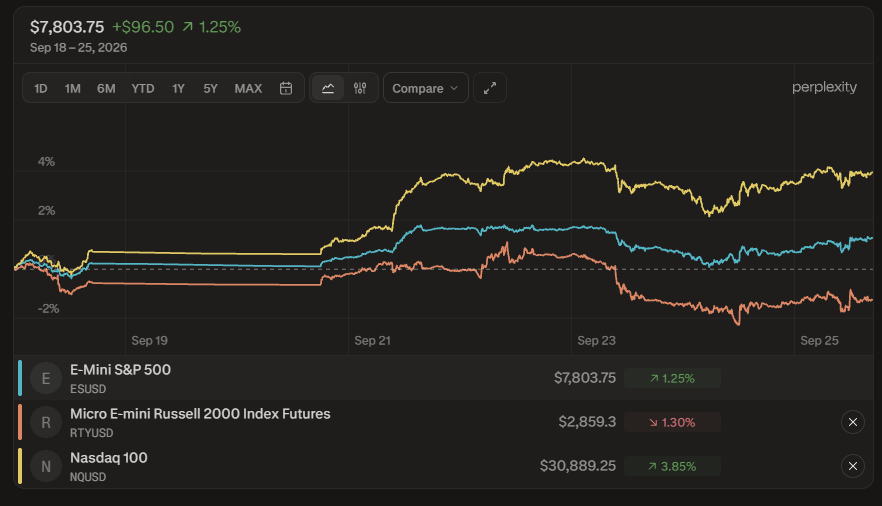
Task: Remove Nasdaq 100 from the comparison
Action: click(x=853, y=466)
